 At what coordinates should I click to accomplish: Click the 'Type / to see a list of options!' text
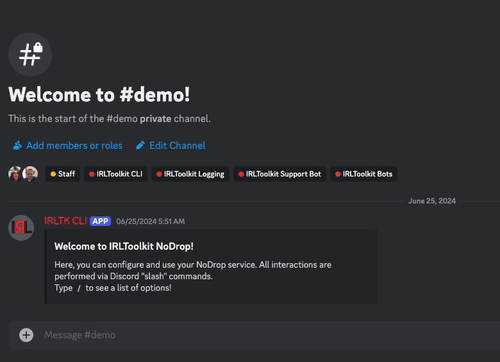click(113, 288)
